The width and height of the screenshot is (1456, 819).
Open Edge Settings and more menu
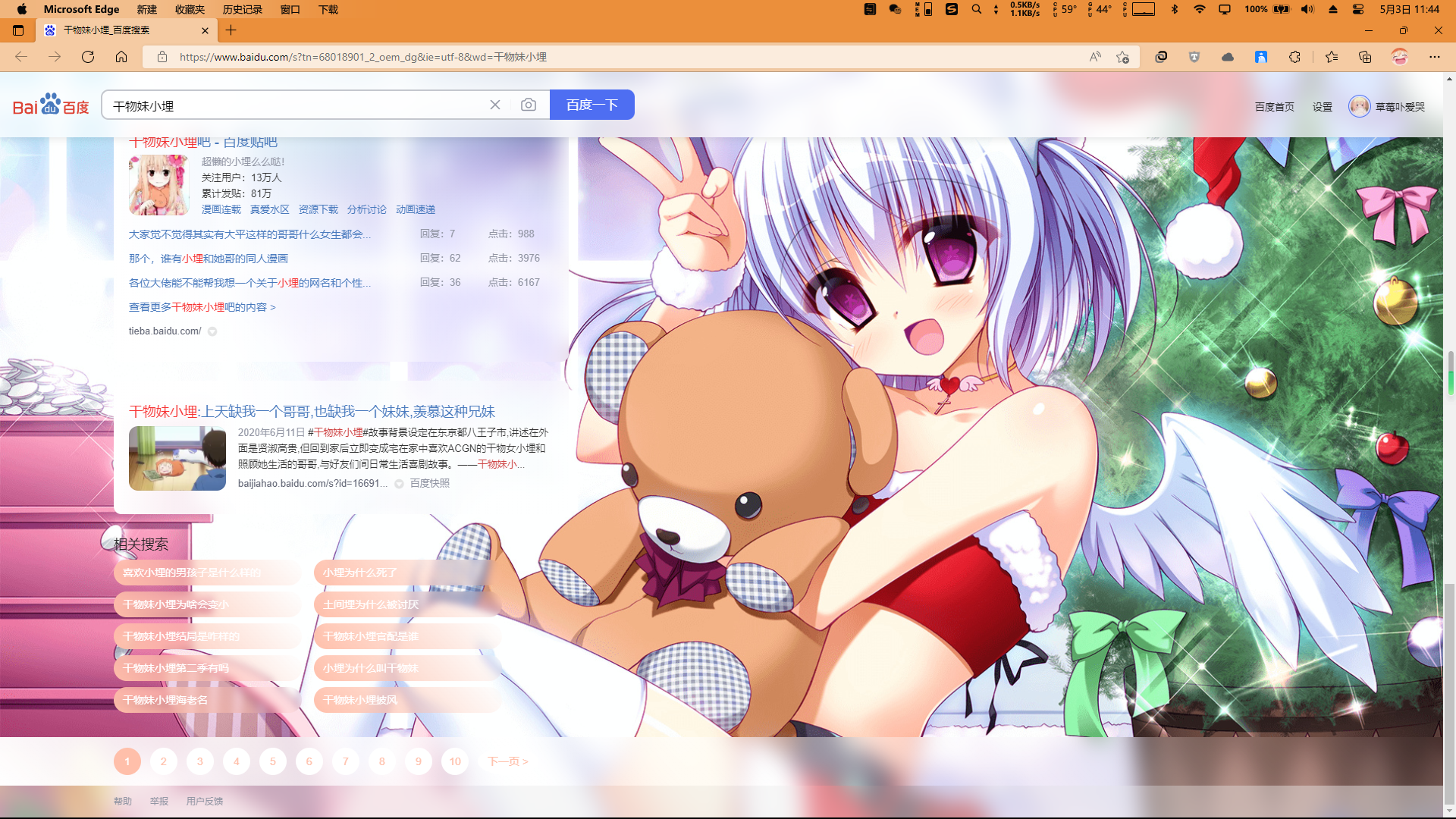click(1434, 57)
